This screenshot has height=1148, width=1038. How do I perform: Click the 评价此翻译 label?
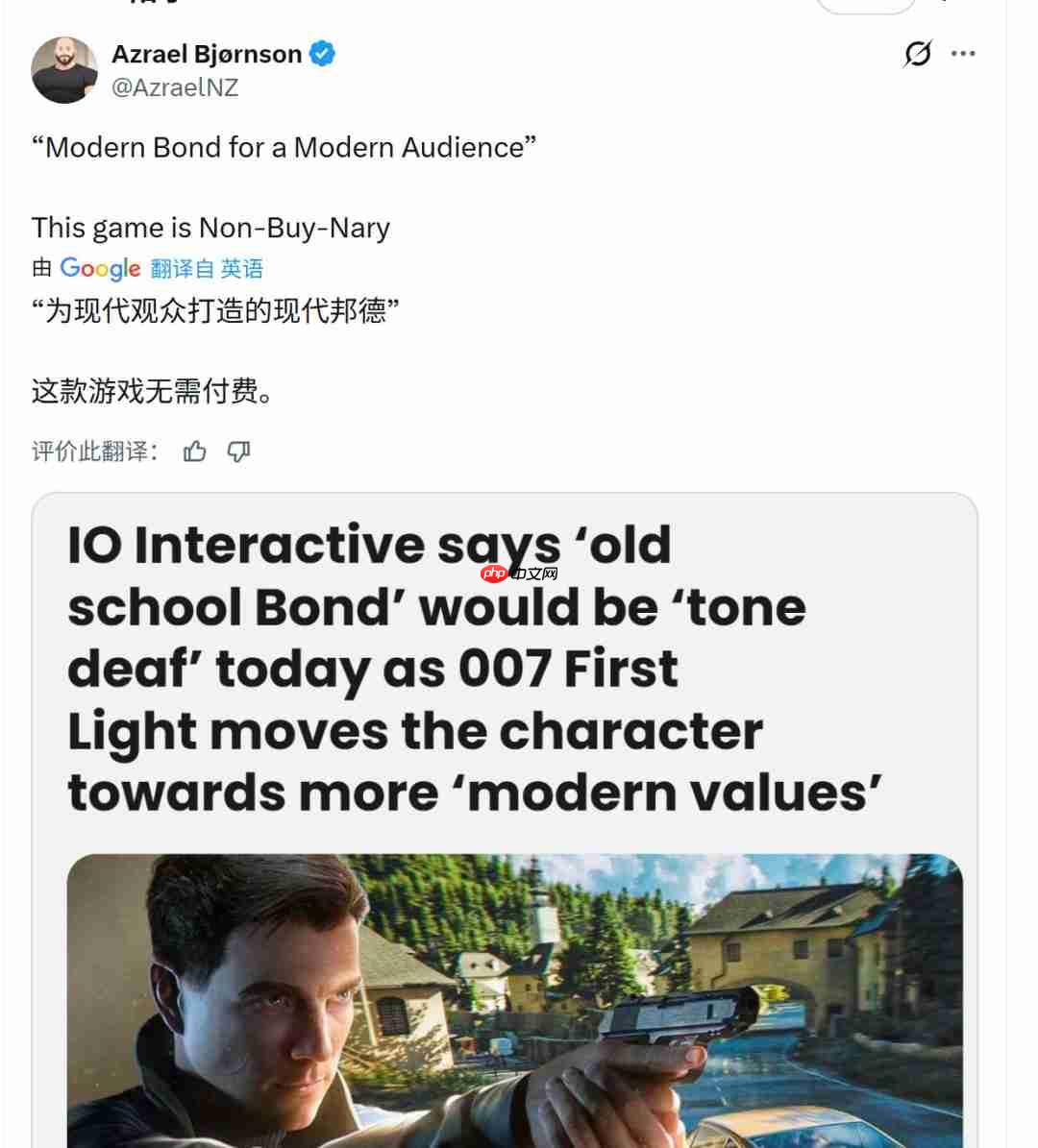click(94, 451)
